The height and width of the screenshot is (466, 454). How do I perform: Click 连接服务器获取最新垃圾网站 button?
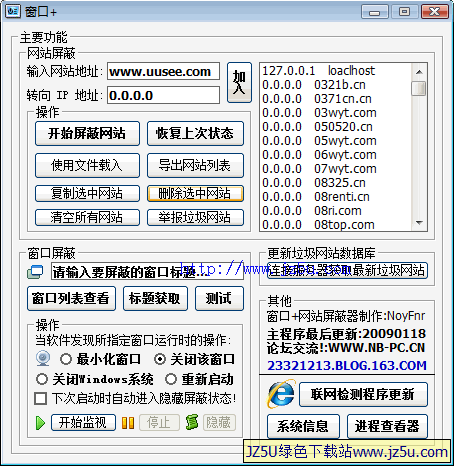pos(347,270)
